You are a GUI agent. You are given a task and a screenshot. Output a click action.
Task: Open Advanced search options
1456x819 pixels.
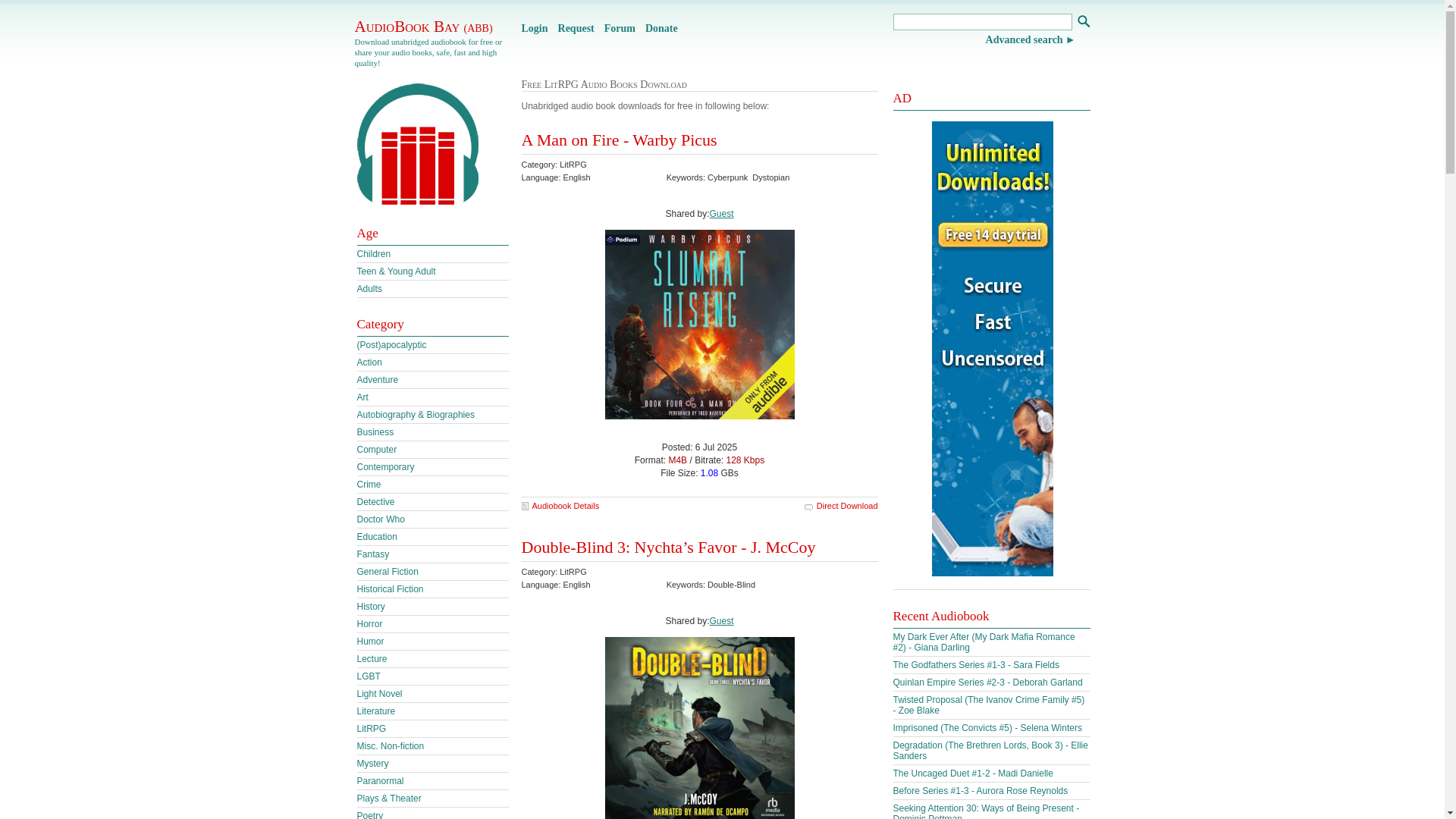click(x=1030, y=40)
